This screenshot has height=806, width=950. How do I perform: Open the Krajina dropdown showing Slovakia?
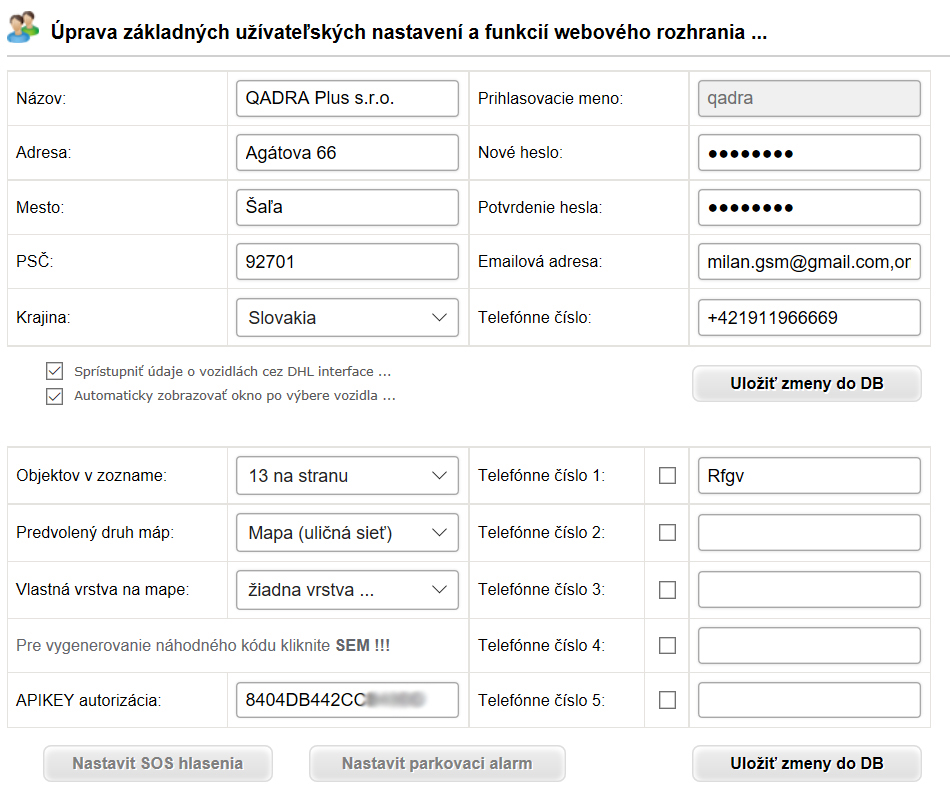pos(347,318)
